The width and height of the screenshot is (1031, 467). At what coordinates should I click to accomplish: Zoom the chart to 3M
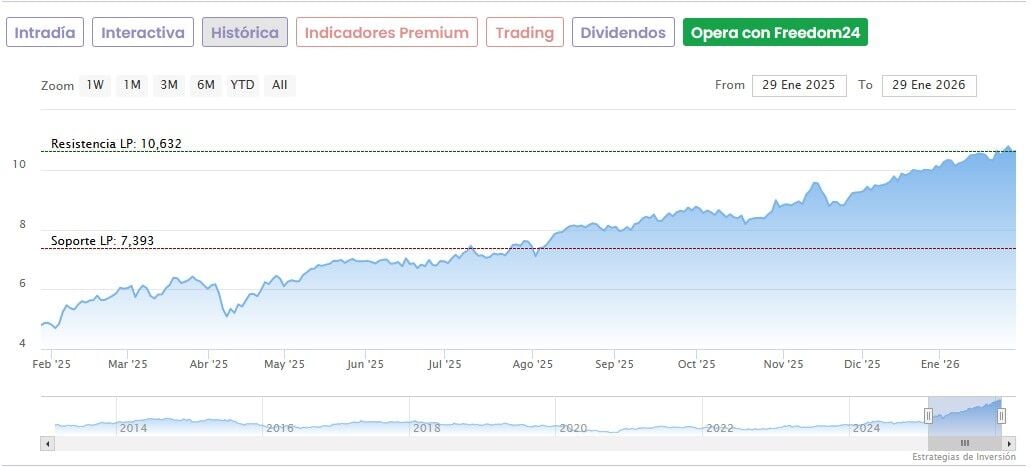[169, 85]
